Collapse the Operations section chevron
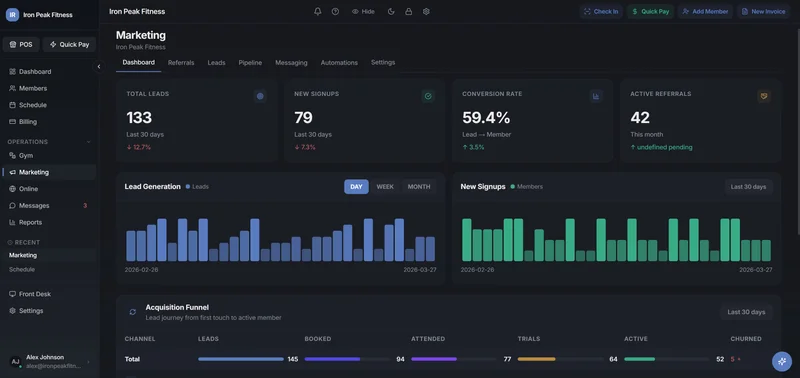 point(89,142)
